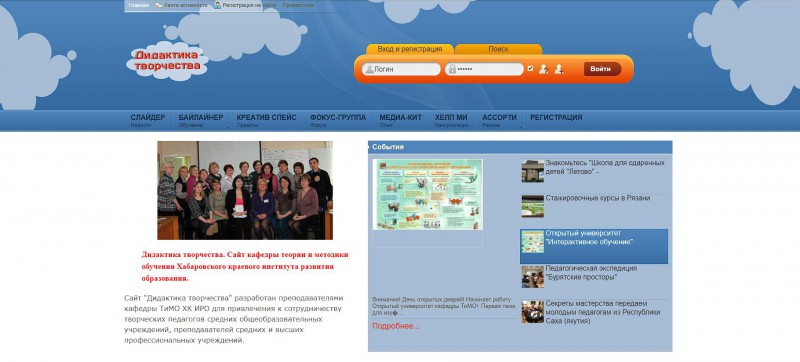800x362 pixels.
Task: Expand the АССОРТИ menu dropdown arrow
Action: (x=521, y=127)
